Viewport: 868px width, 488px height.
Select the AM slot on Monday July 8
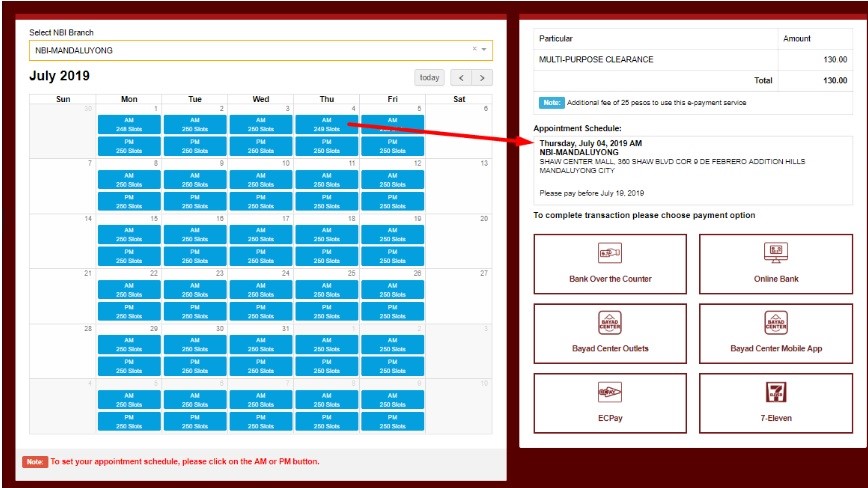click(129, 180)
